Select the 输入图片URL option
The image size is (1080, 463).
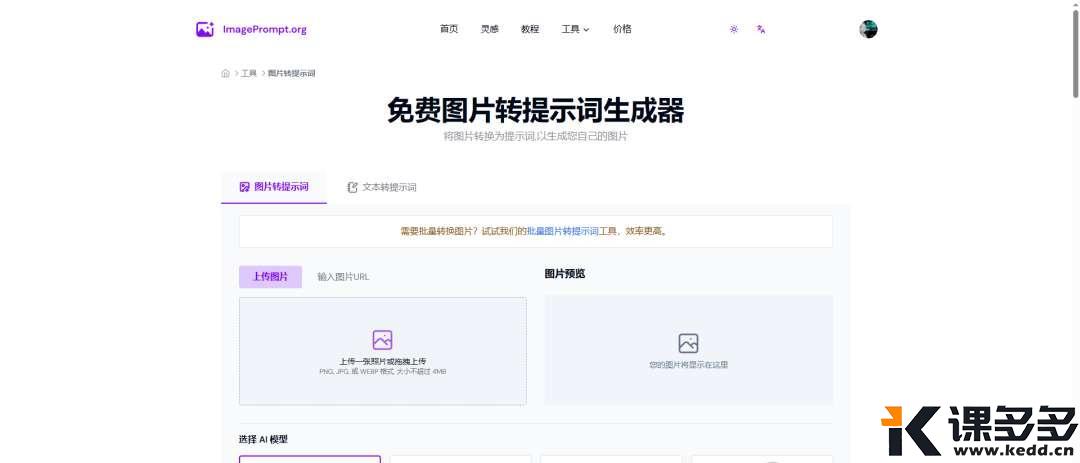tap(343, 277)
